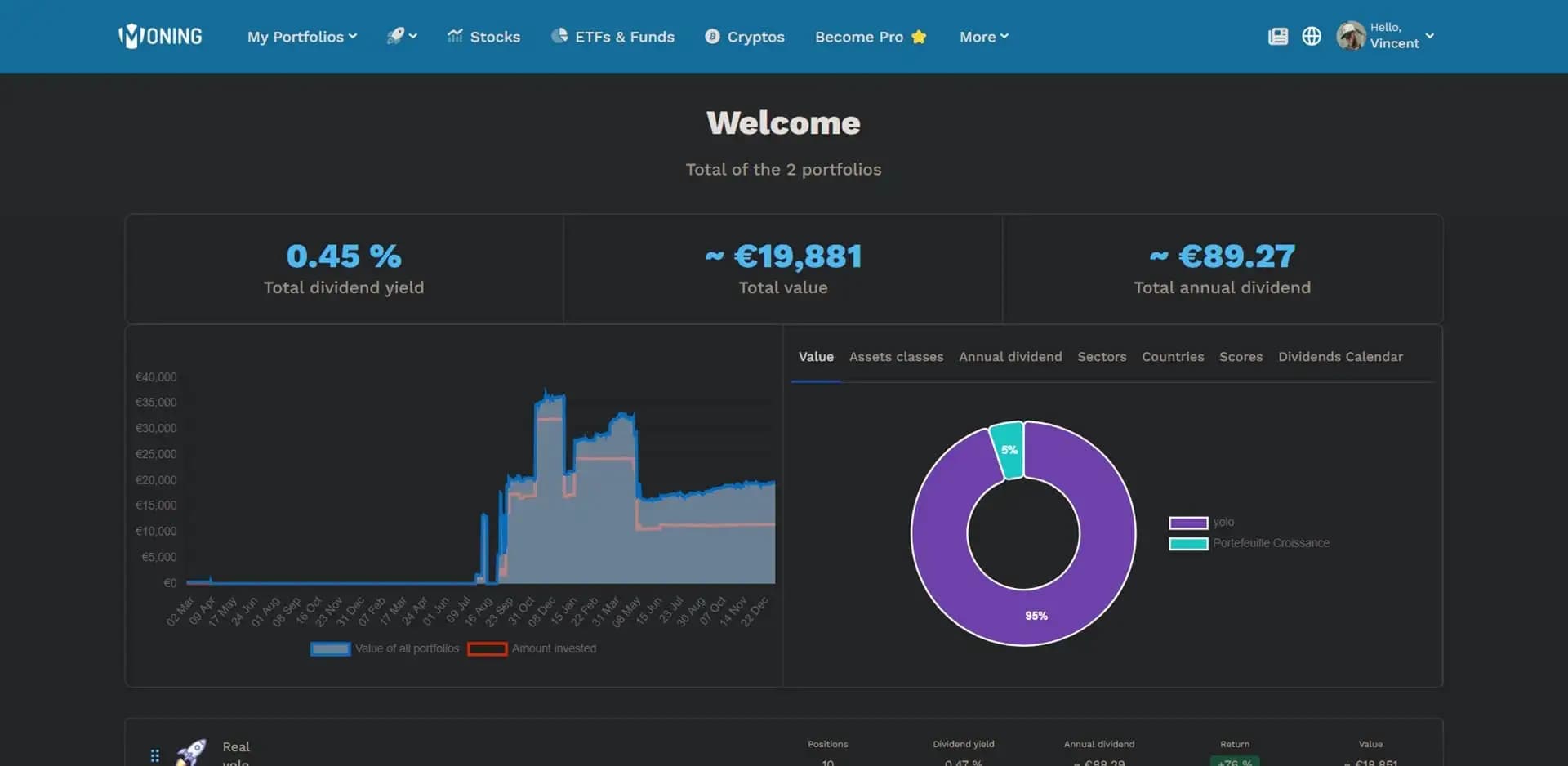The width and height of the screenshot is (1568, 766).
Task: Toggle Value of all portfolios legend
Action: point(385,648)
